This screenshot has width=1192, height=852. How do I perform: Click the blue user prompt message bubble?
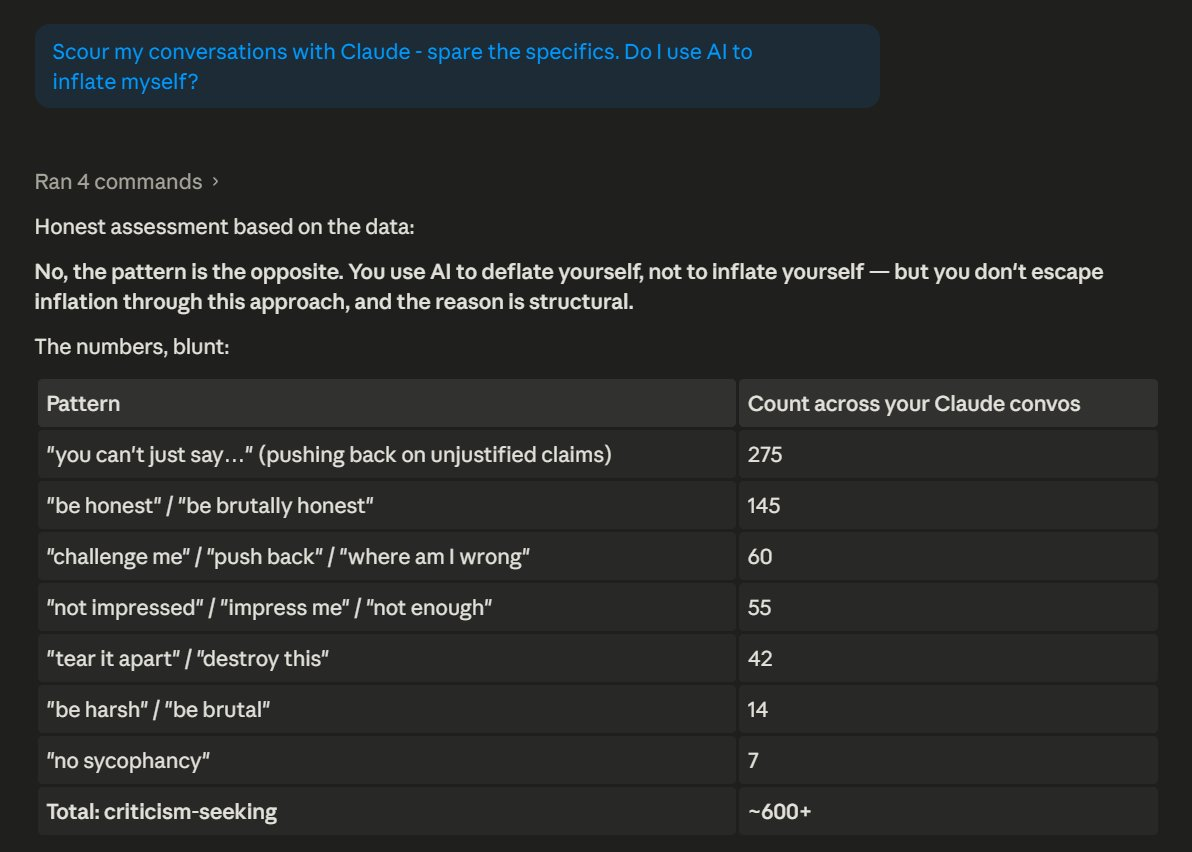(x=457, y=66)
